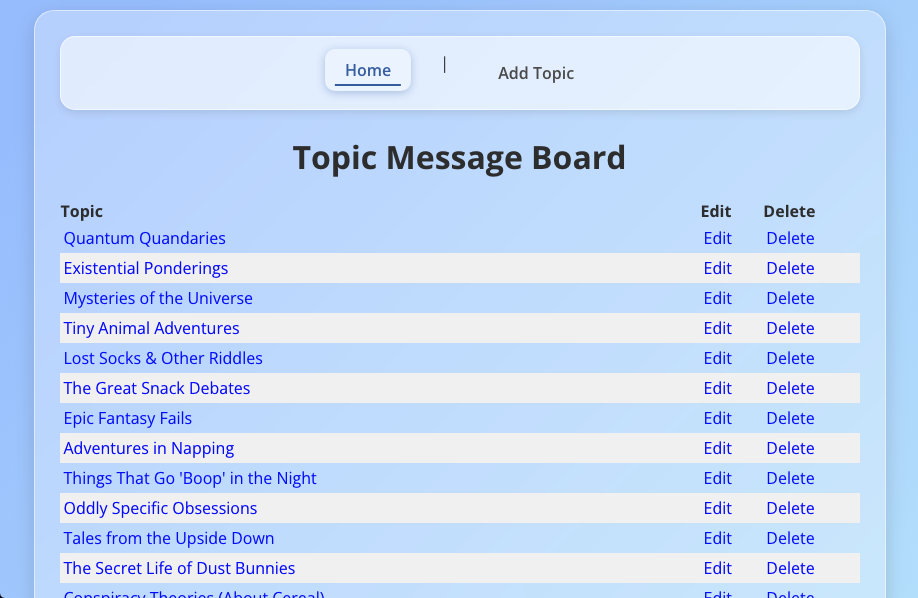
Task: Open Lost Socks & Other Riddles topic
Action: click(163, 358)
